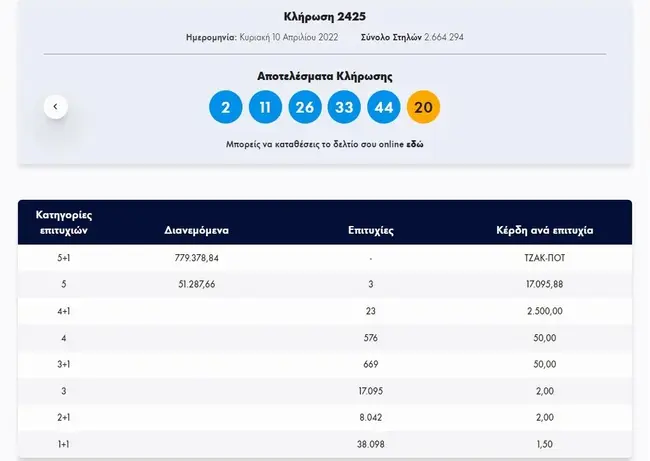The image size is (650, 461).
Task: Select distributed amount '51.287,66'
Action: click(196, 284)
